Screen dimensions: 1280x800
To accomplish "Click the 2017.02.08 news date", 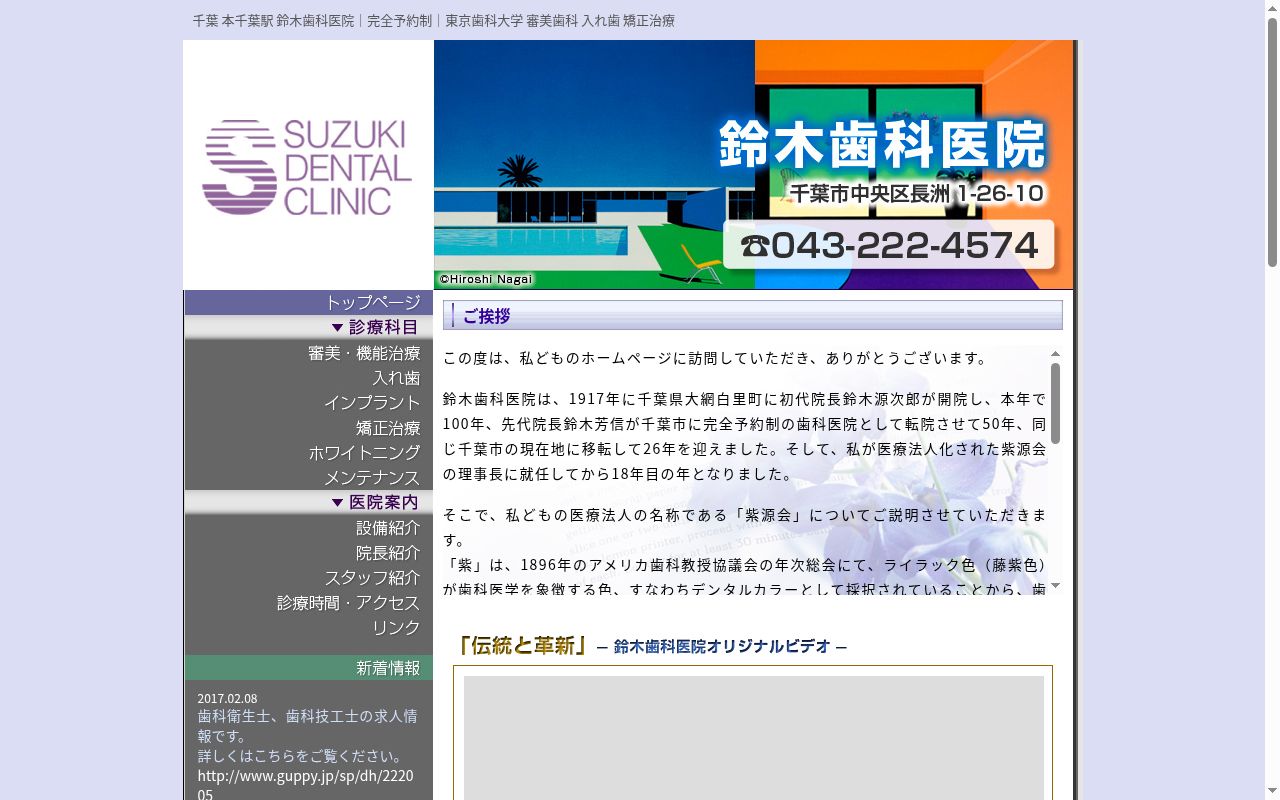I will [227, 699].
